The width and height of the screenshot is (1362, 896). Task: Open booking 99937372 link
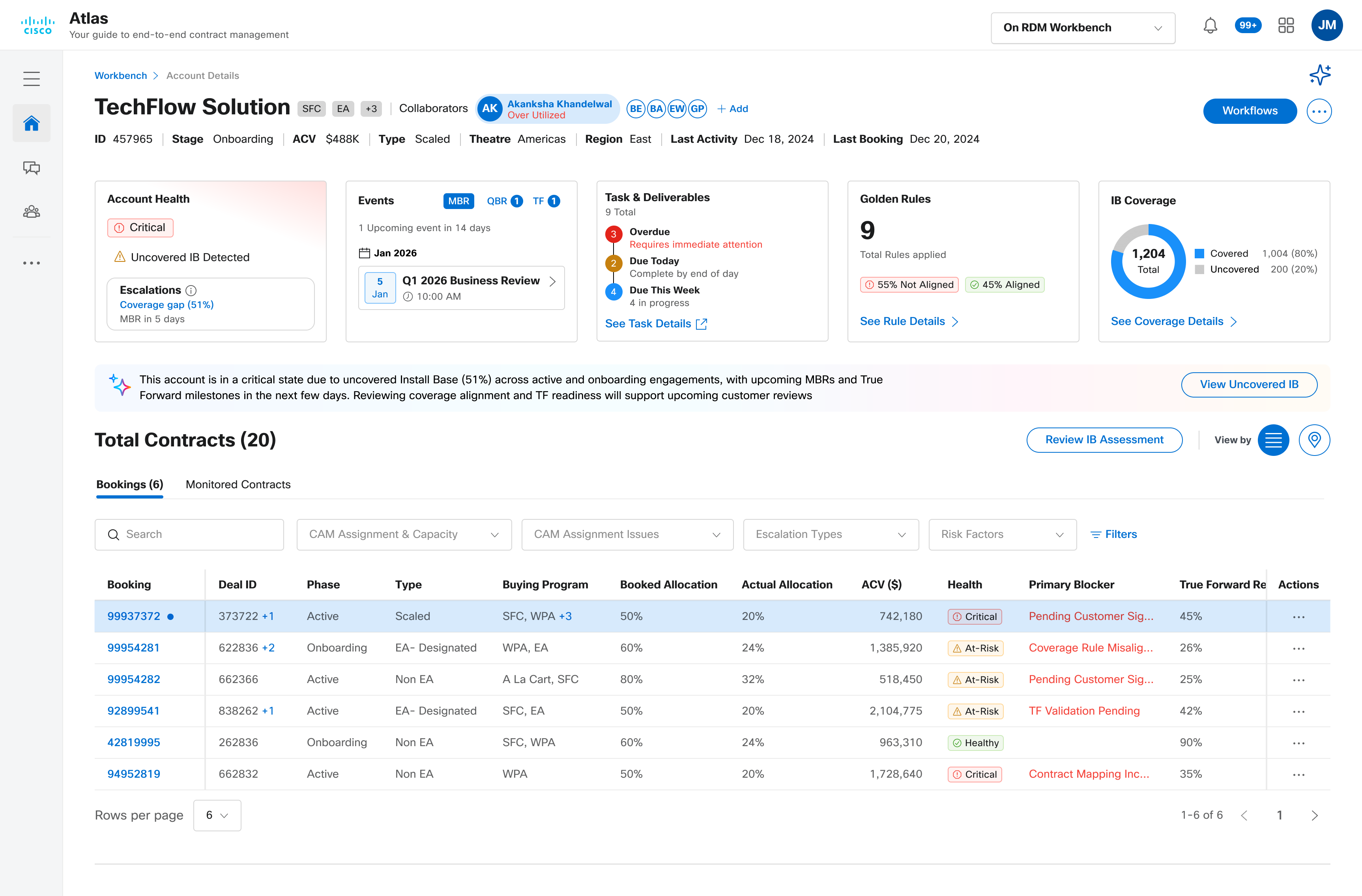(x=134, y=617)
